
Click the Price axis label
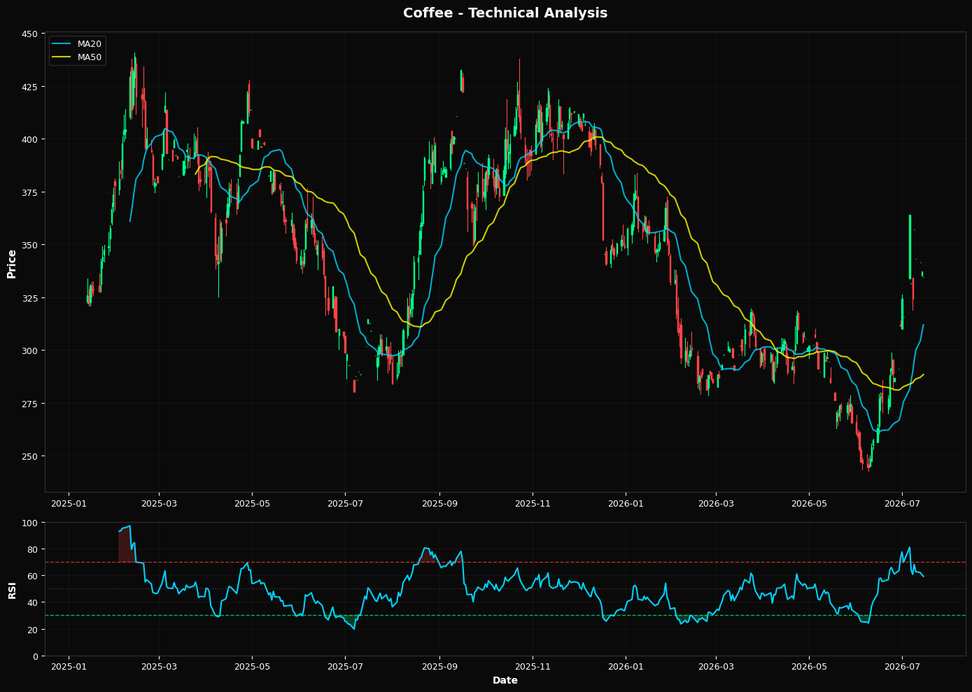point(11,263)
